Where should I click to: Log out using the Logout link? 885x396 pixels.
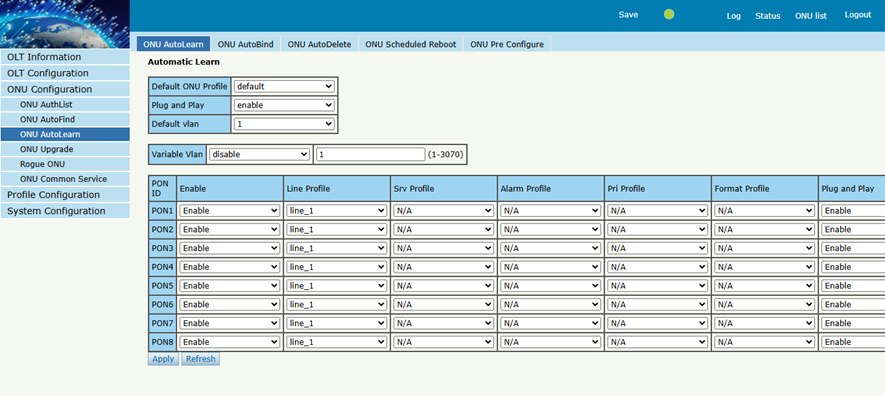click(858, 15)
